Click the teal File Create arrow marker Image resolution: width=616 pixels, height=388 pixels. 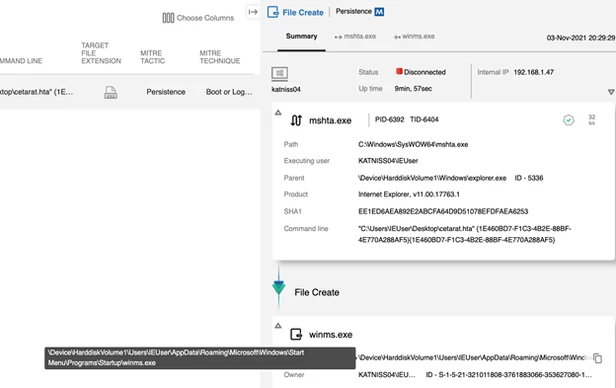279,288
